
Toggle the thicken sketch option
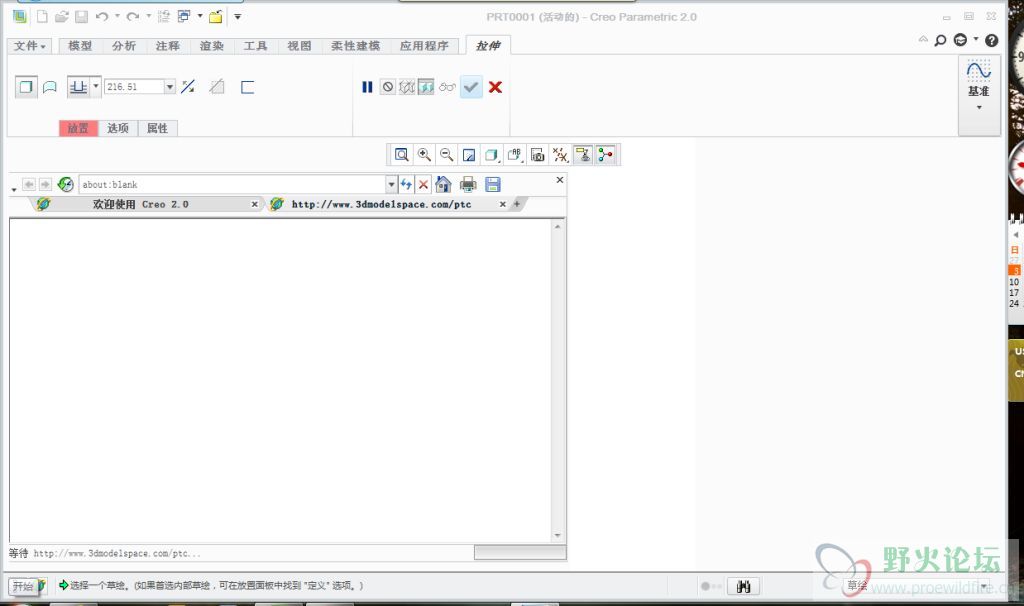(x=248, y=87)
